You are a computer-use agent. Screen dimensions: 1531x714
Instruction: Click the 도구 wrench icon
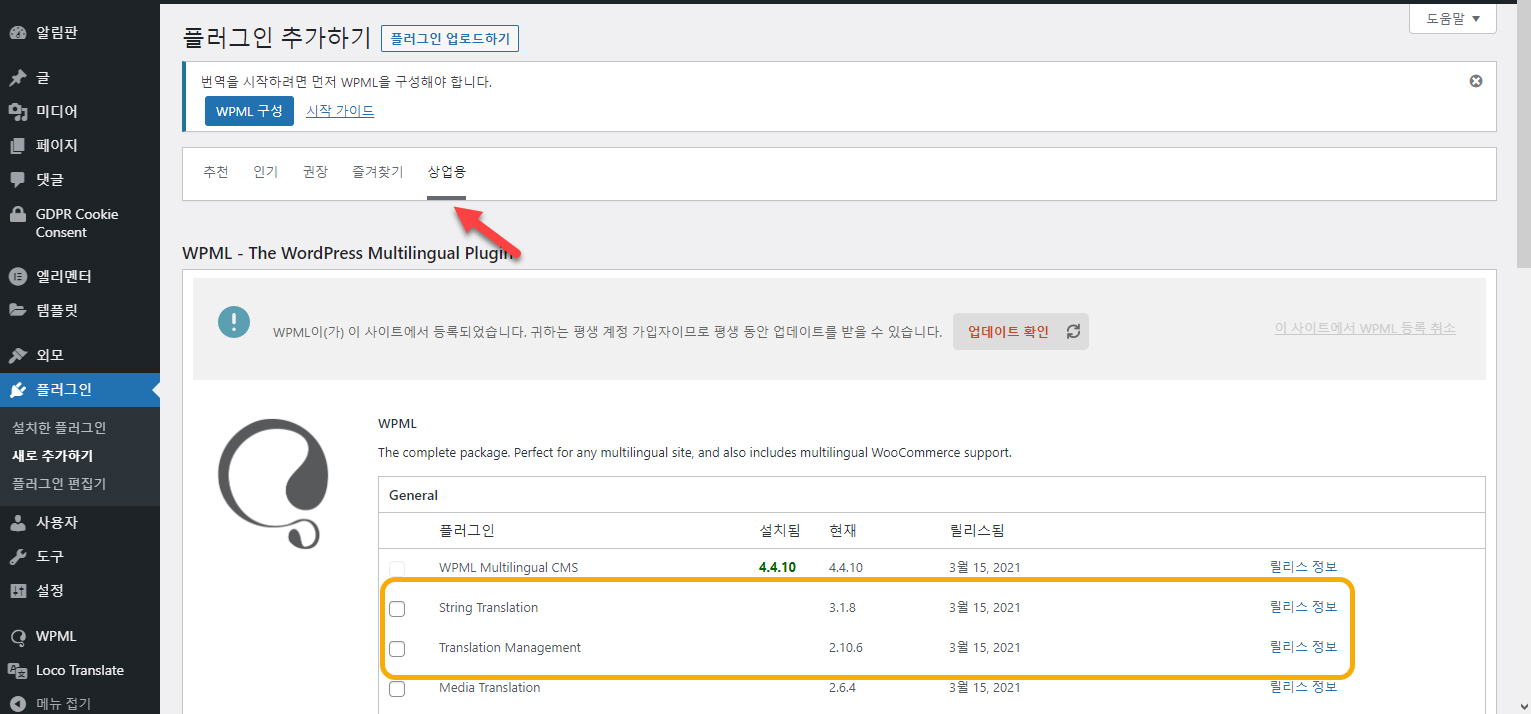(17, 557)
